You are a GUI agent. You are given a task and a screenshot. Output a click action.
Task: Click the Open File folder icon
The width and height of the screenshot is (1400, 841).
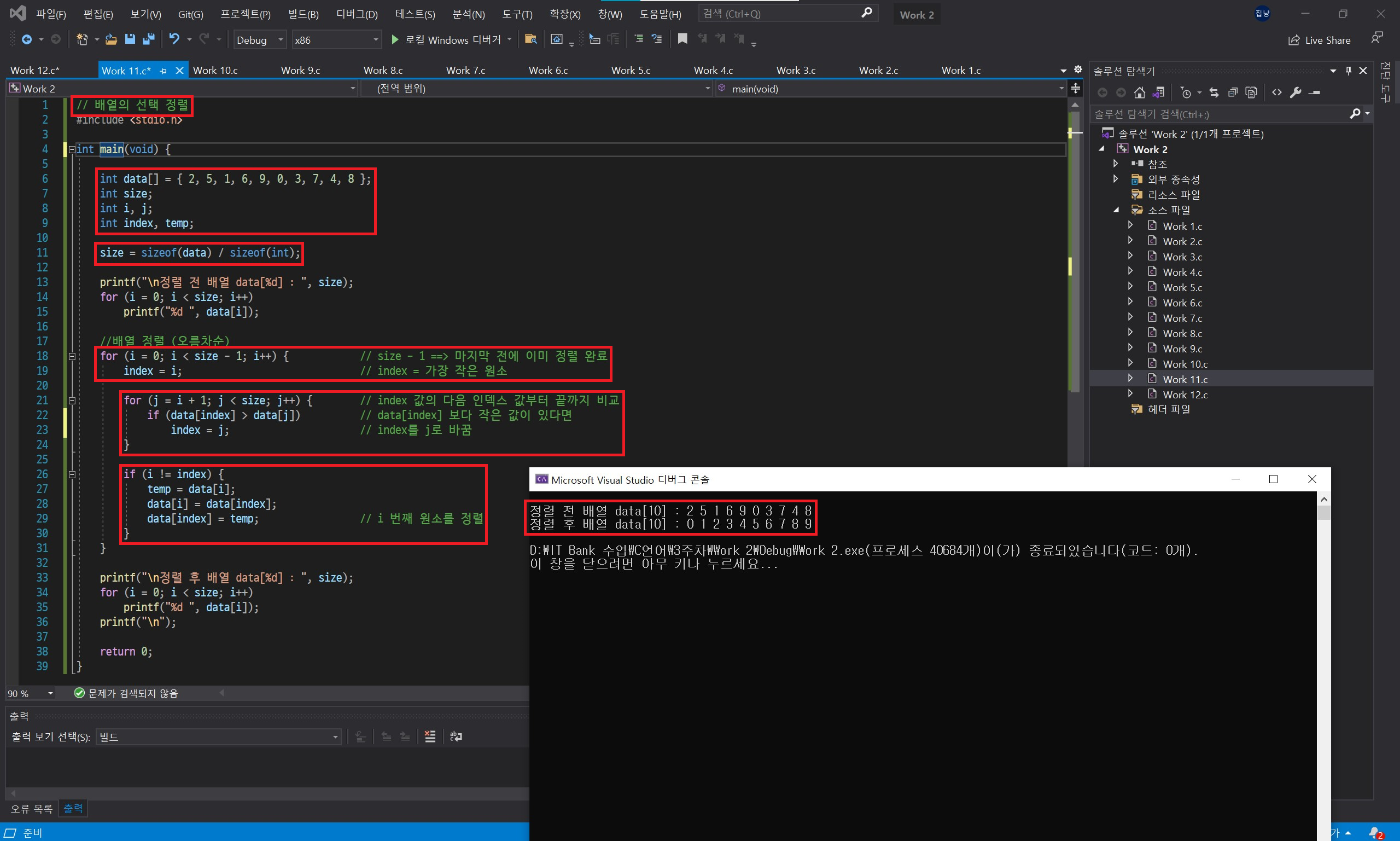point(111,39)
